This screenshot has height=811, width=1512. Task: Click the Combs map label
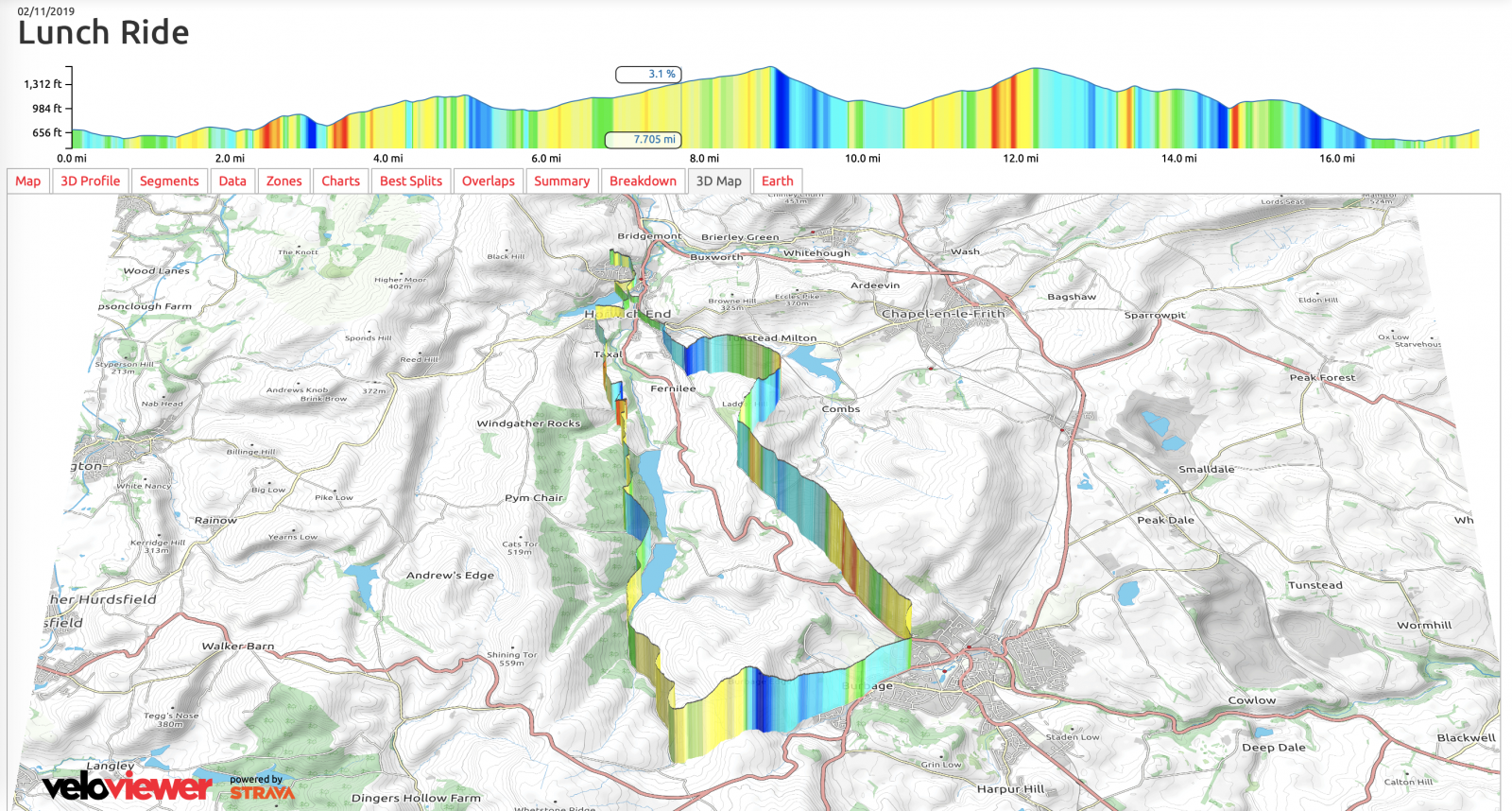[x=841, y=409]
